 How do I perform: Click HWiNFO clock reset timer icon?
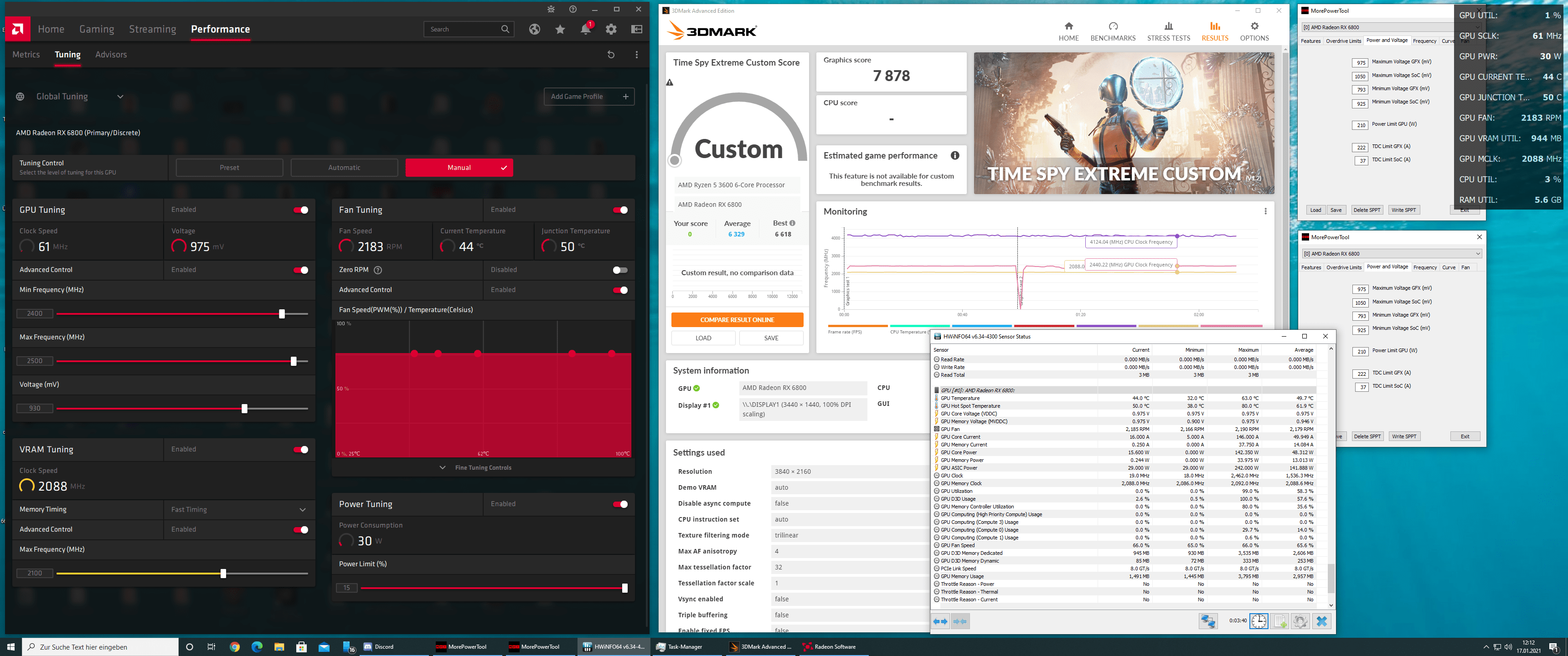coord(1259,621)
